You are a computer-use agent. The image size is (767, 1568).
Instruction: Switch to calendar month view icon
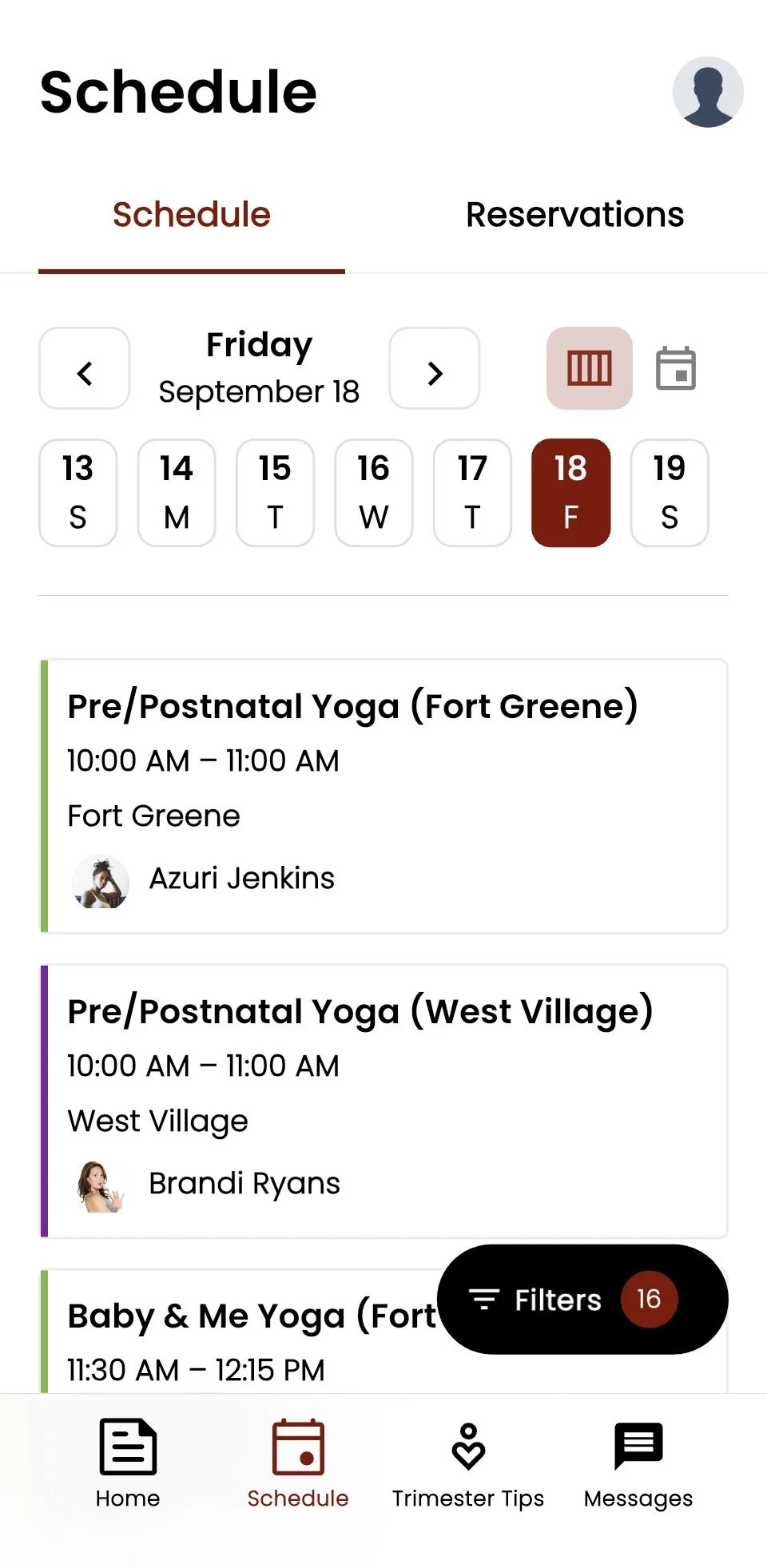coord(676,368)
